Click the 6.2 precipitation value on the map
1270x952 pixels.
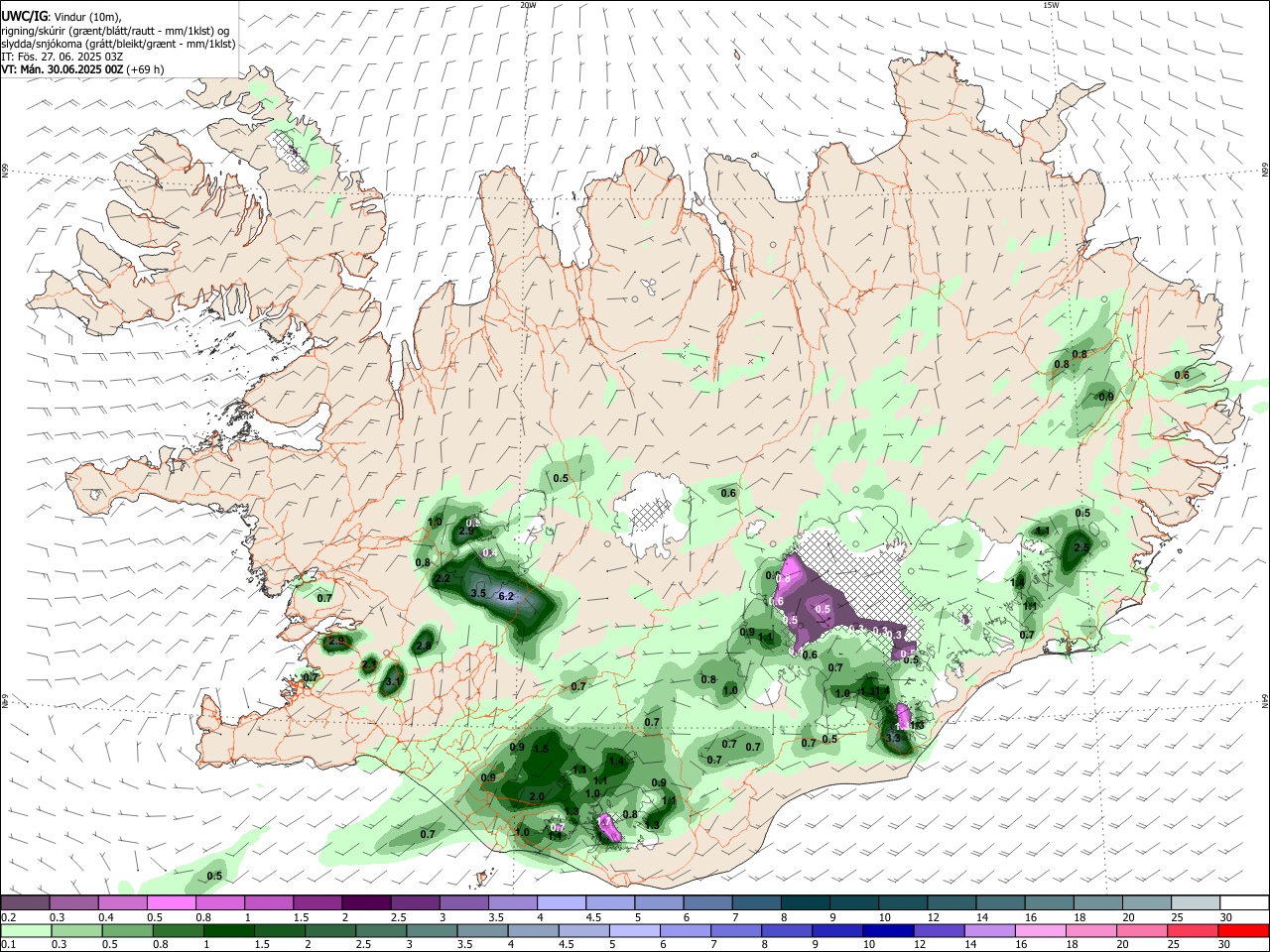(x=506, y=596)
